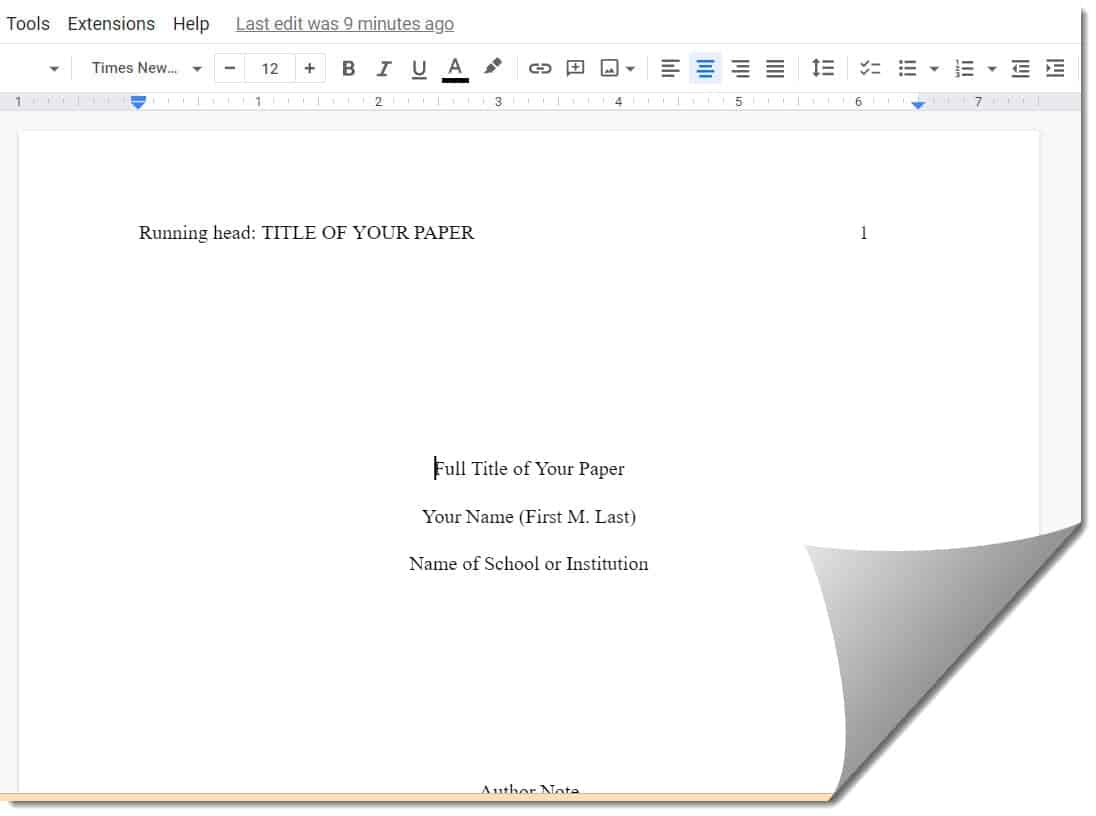Open the Extensions menu
The height and width of the screenshot is (816, 1096).
coord(110,23)
